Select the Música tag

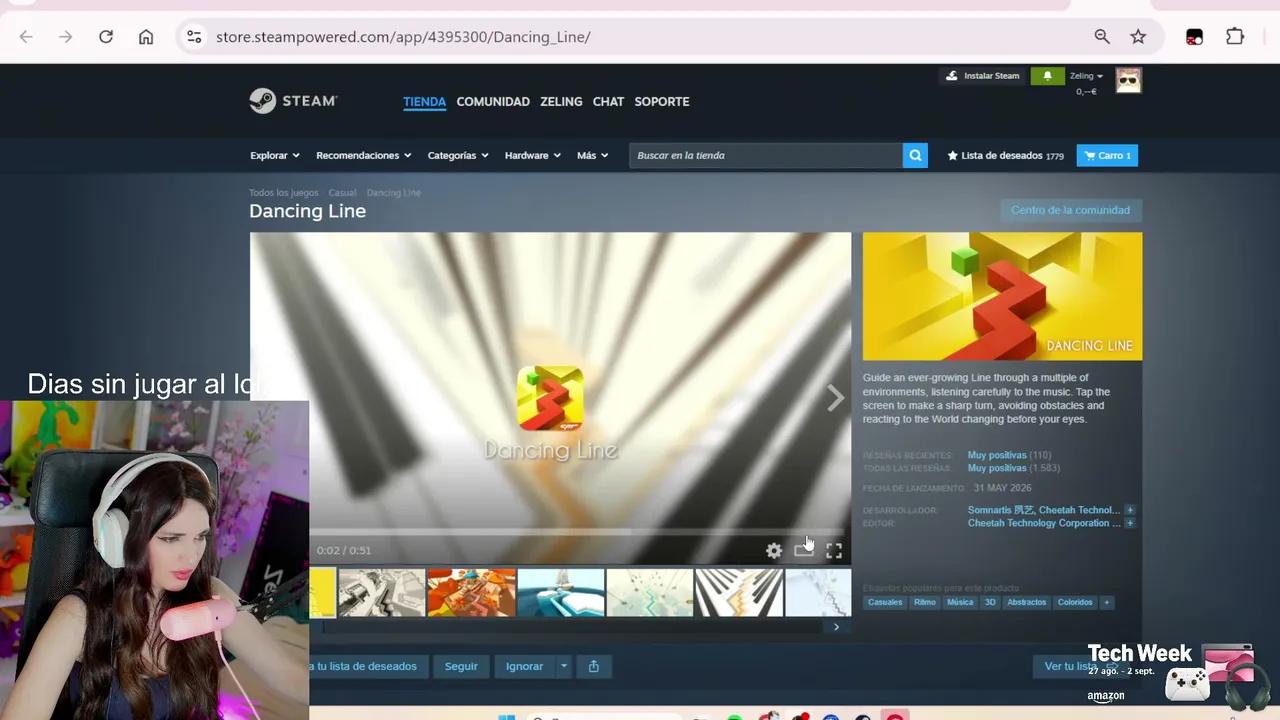pyautogui.click(x=960, y=602)
